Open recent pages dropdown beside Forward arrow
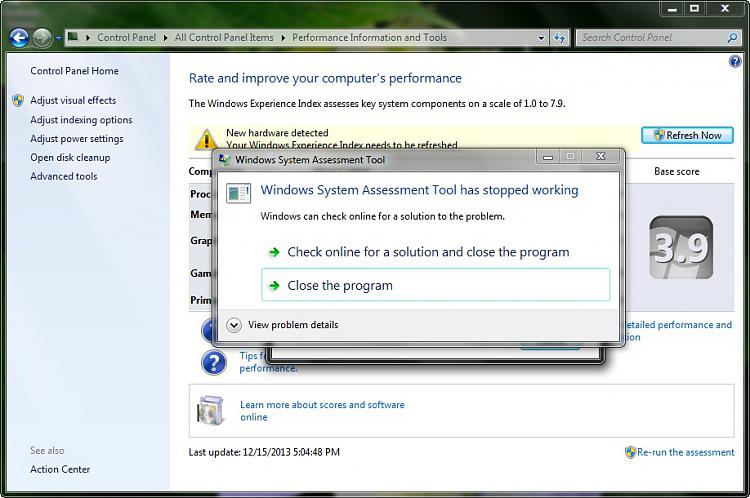The width and height of the screenshot is (750, 498). [58, 38]
